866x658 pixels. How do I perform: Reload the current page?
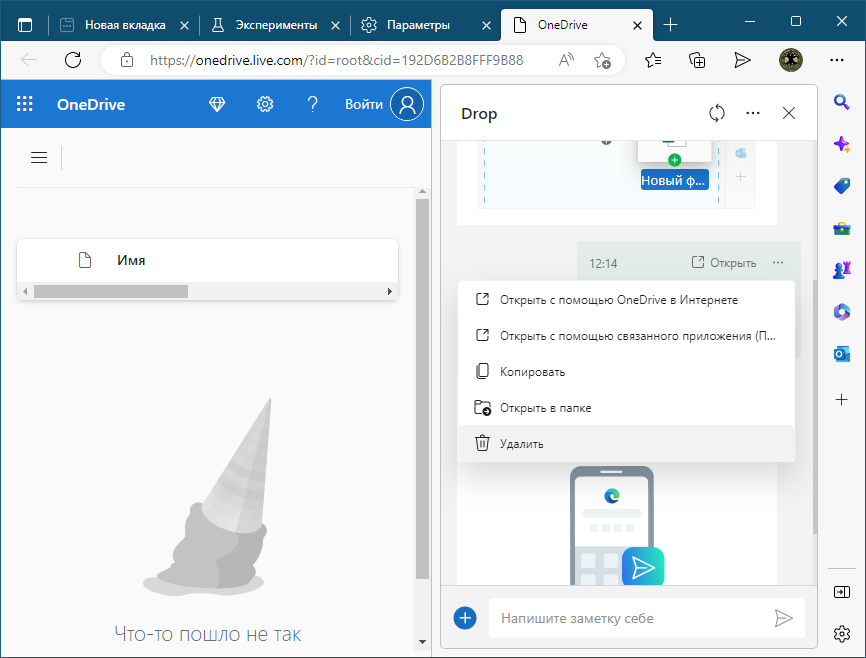point(73,60)
